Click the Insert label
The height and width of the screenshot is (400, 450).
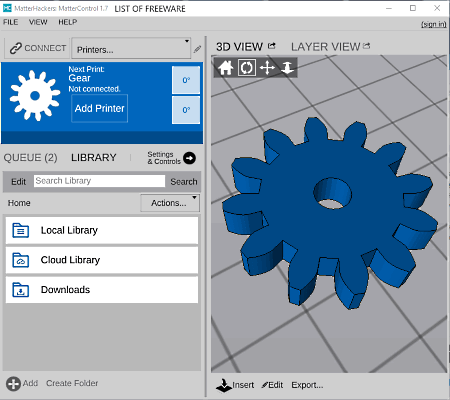(x=243, y=385)
